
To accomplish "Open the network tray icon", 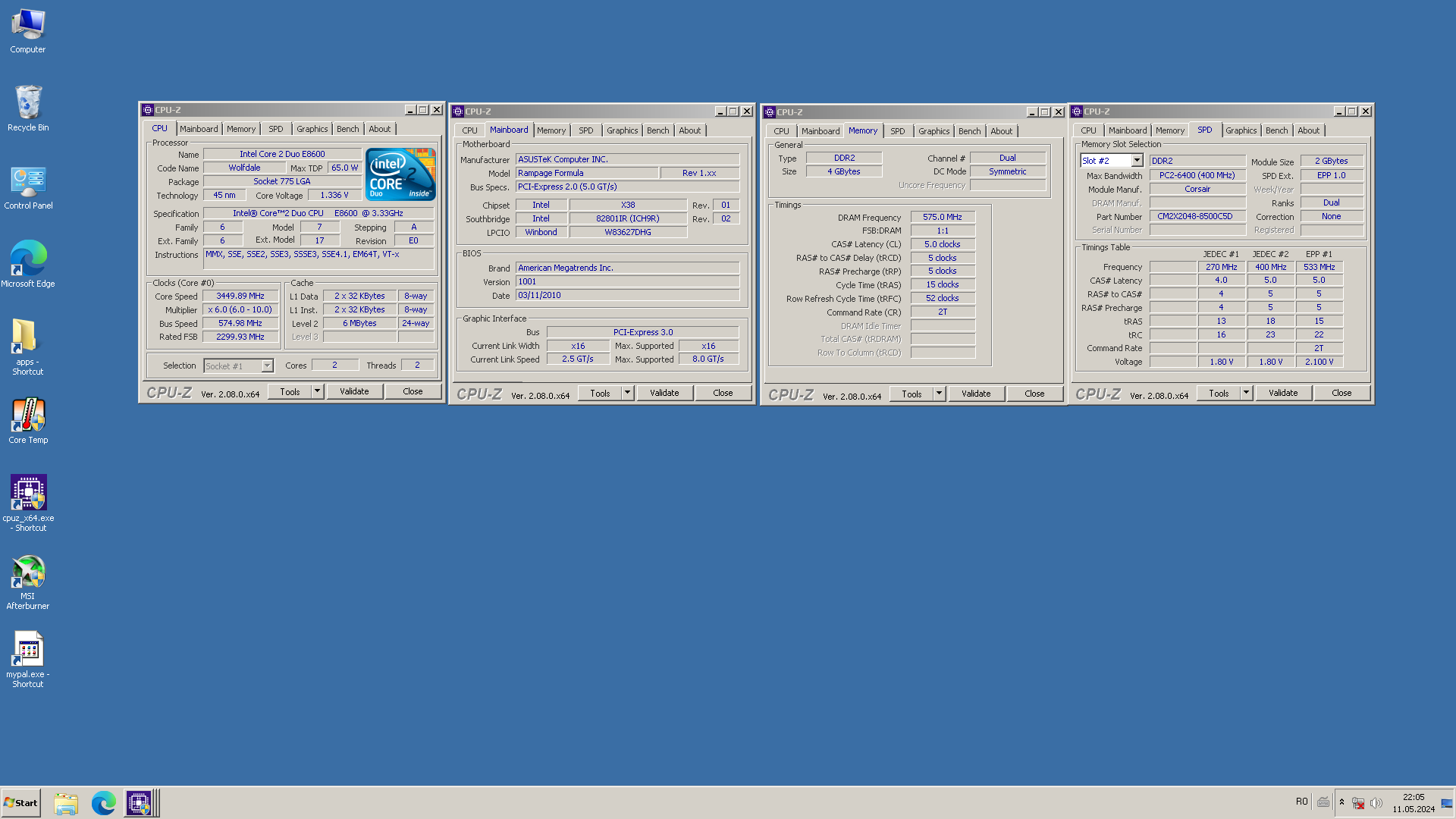I will click(x=1358, y=803).
